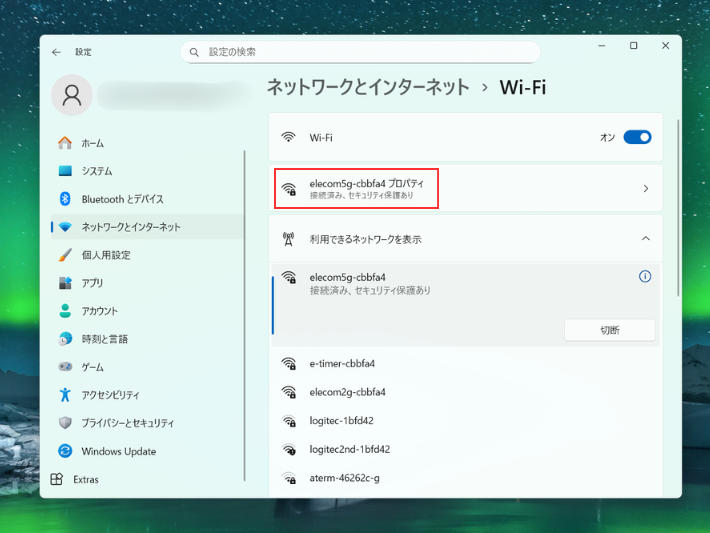Viewport: 710px width, 533px height.
Task: Click the アクセシビリティ figure icon
Action: click(x=65, y=394)
